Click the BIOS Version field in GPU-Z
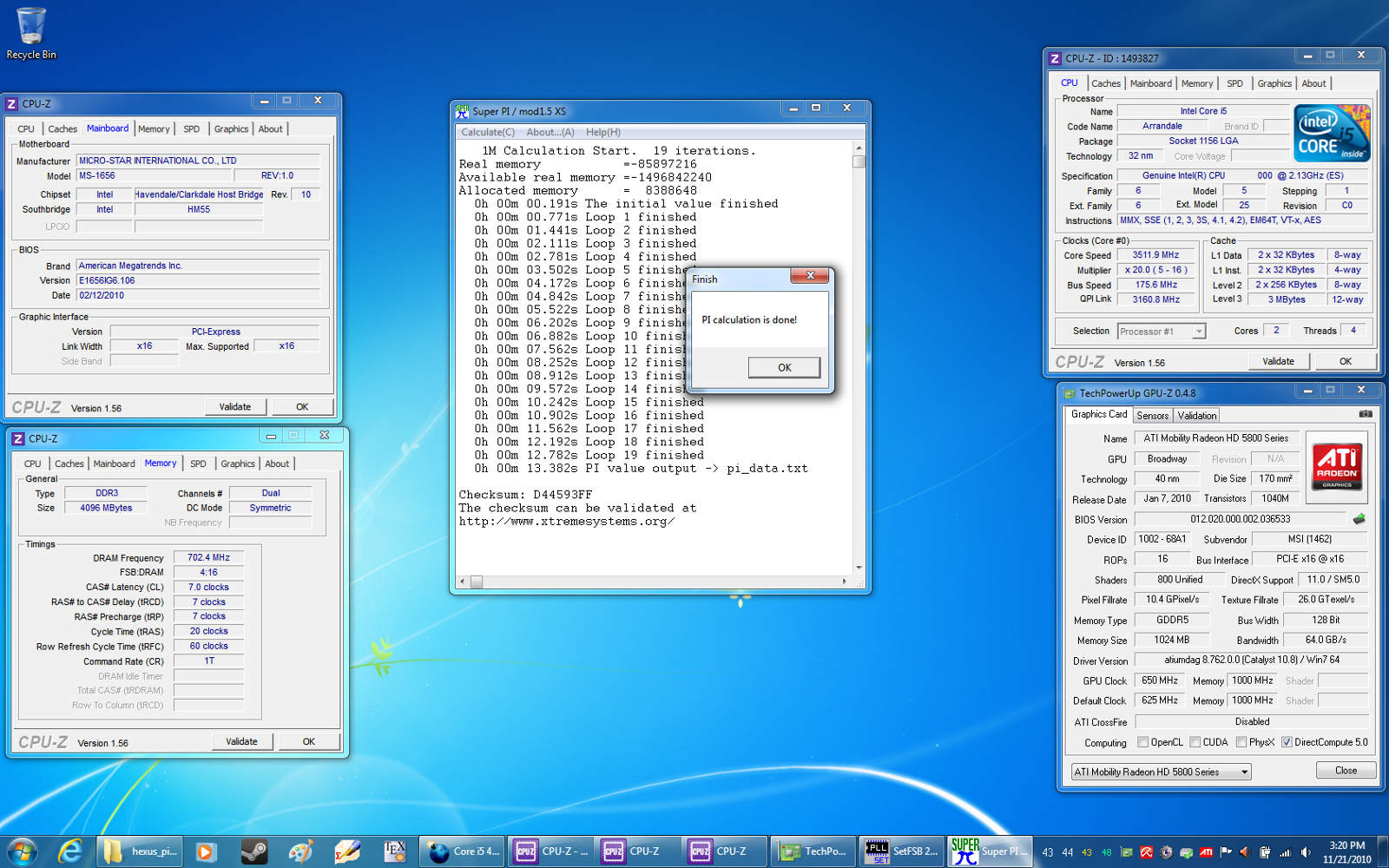 [1241, 519]
